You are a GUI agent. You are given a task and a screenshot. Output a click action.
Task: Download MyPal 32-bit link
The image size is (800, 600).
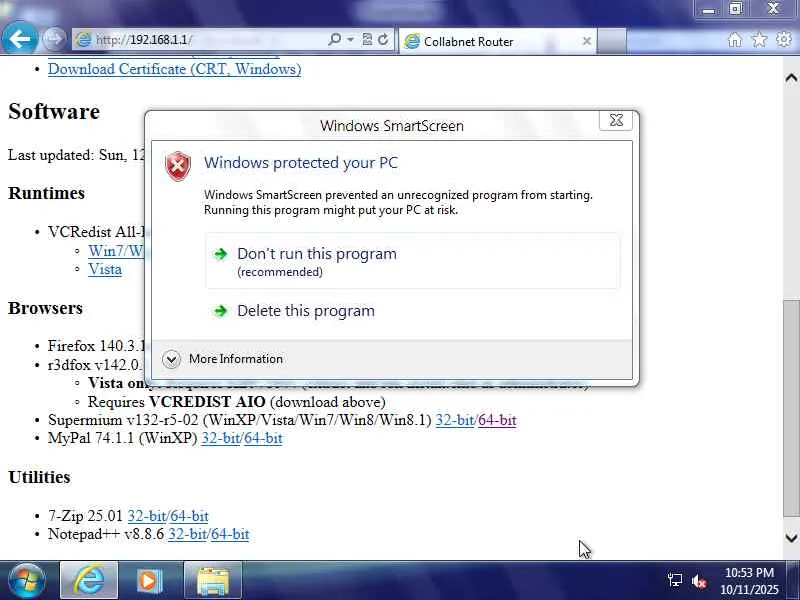tap(220, 438)
